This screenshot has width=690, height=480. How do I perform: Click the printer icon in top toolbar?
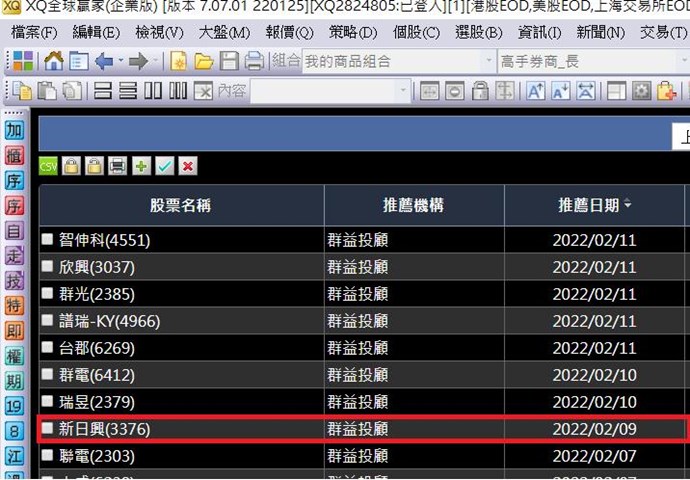tap(254, 62)
